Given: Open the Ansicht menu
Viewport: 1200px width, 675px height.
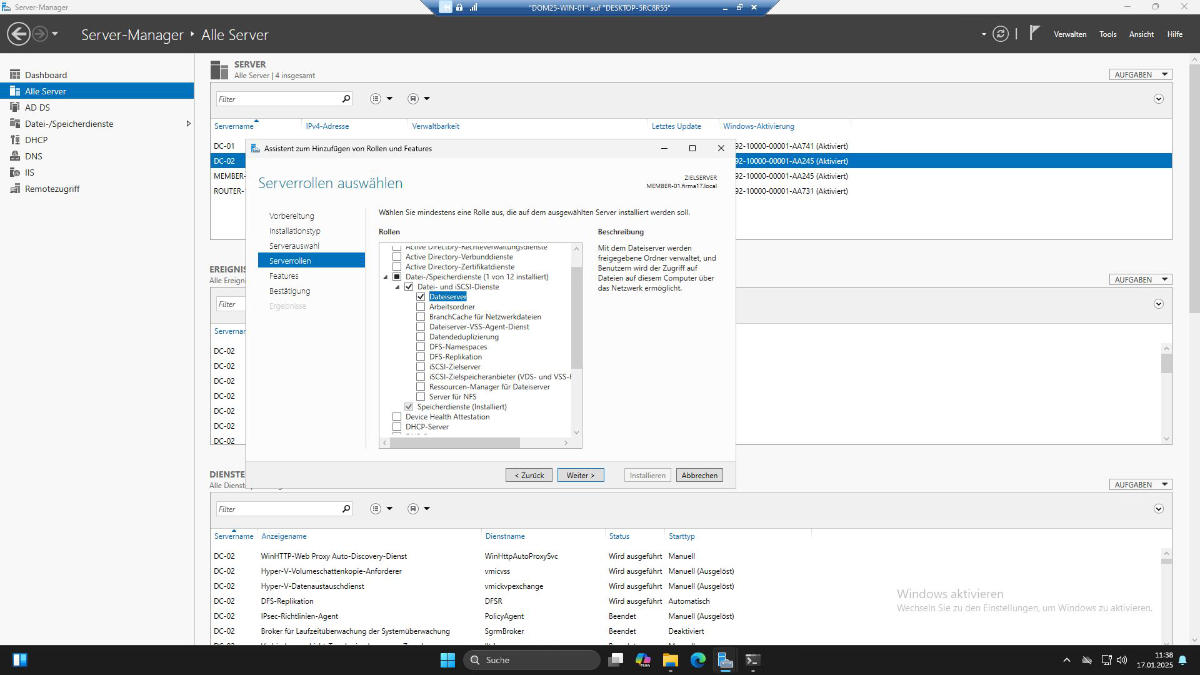Looking at the screenshot, I should [1141, 34].
